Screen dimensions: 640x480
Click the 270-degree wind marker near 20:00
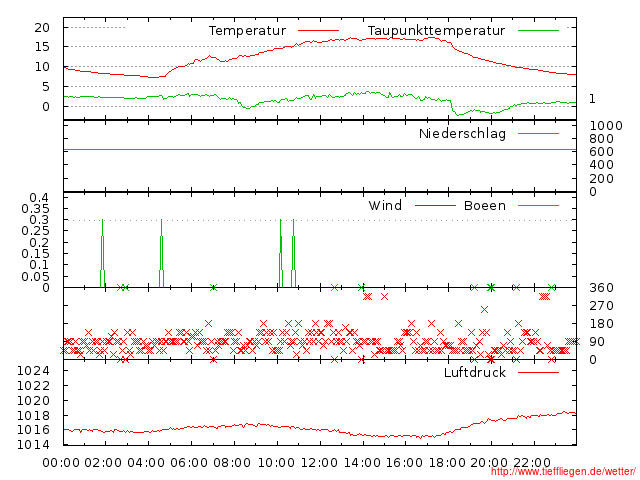tap(484, 310)
